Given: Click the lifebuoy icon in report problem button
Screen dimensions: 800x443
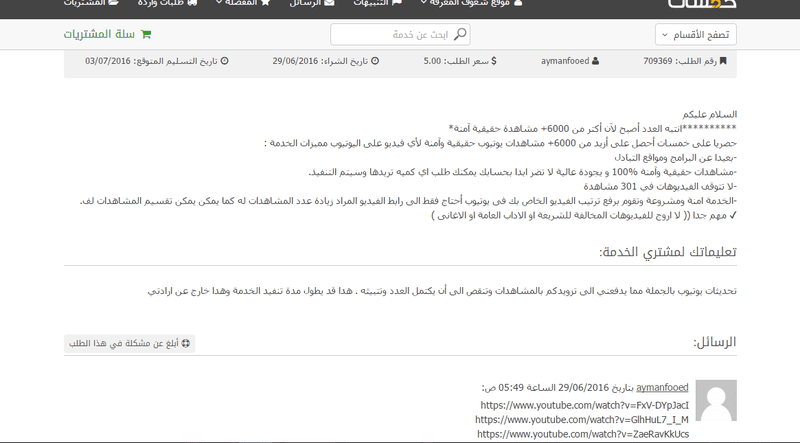Looking at the screenshot, I should click(186, 343).
